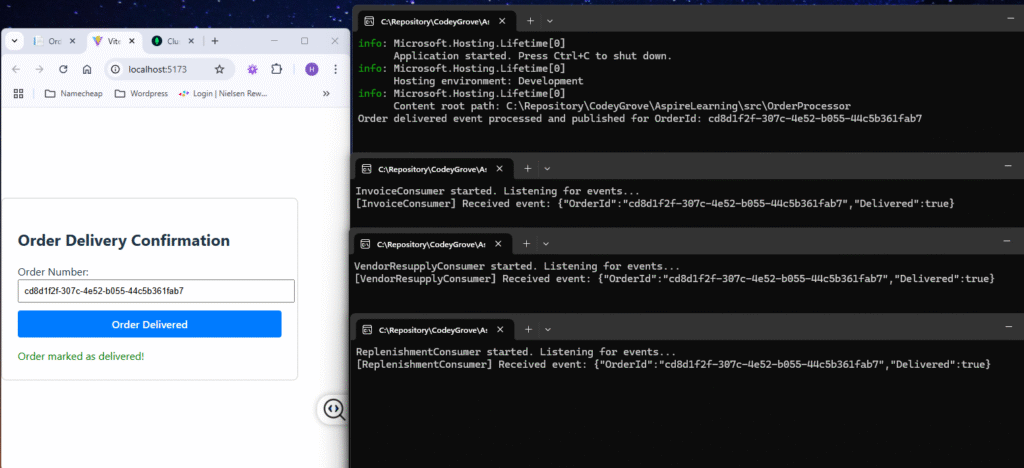Add a new tab in the VendorResupplyConsumer terminal
The height and width of the screenshot is (468, 1024).
click(x=526, y=244)
